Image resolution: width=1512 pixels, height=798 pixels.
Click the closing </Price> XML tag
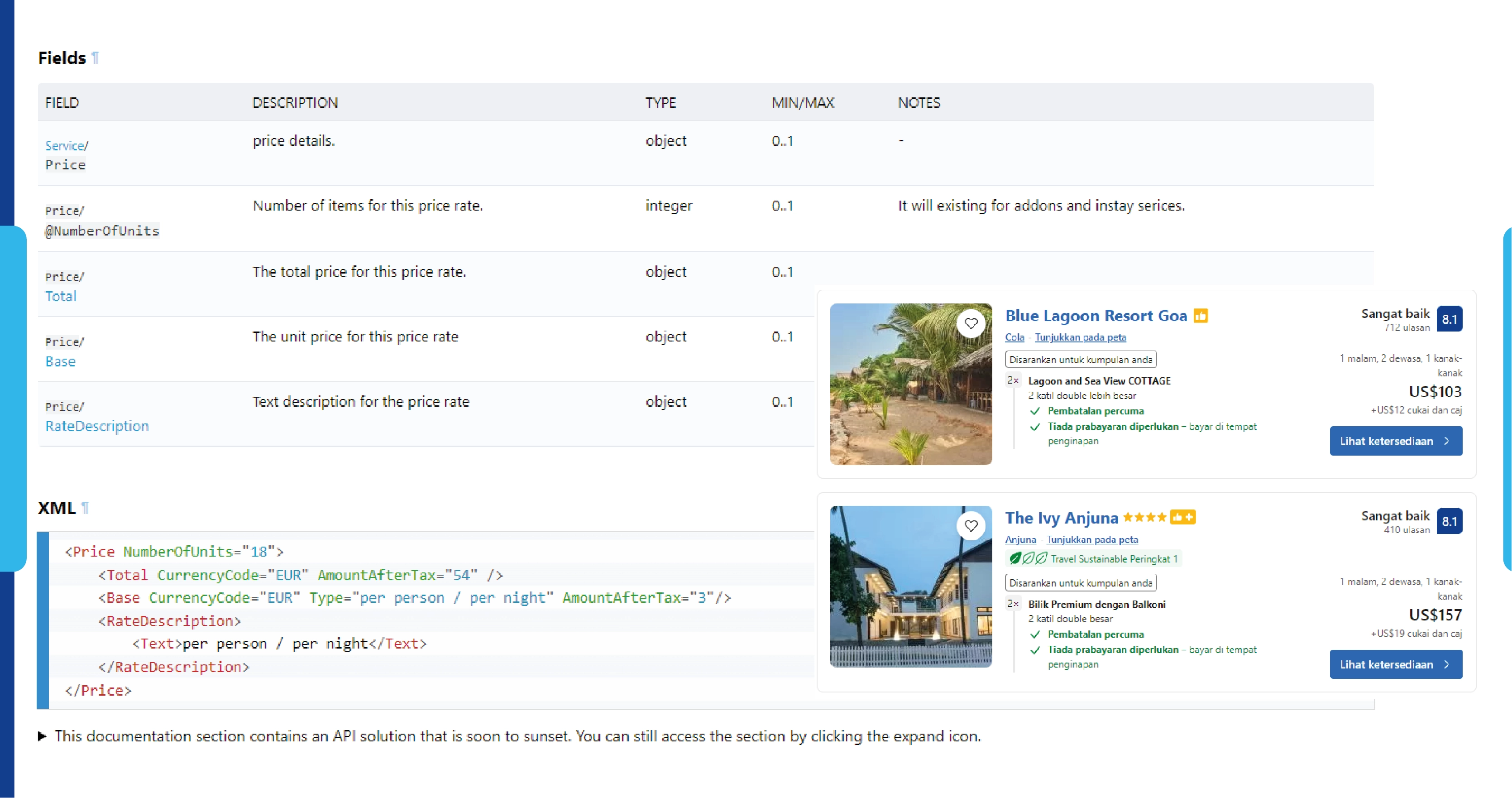pyautogui.click(x=98, y=691)
